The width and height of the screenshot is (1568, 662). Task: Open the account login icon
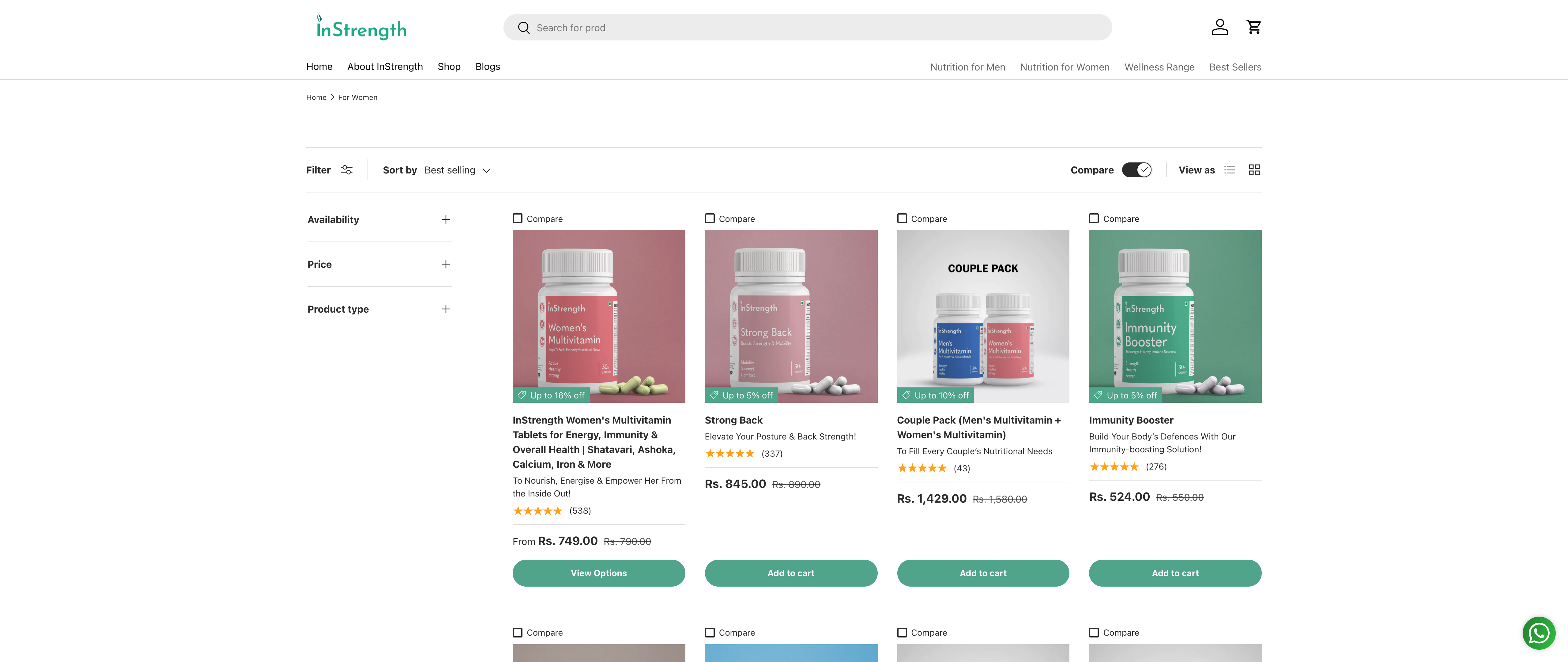point(1219,27)
